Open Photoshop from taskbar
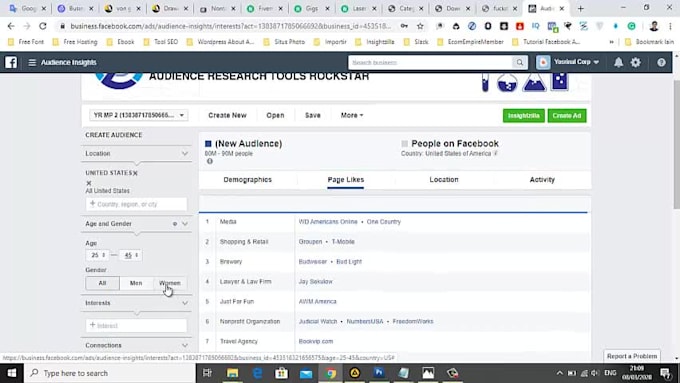The image size is (680, 383). (x=379, y=373)
